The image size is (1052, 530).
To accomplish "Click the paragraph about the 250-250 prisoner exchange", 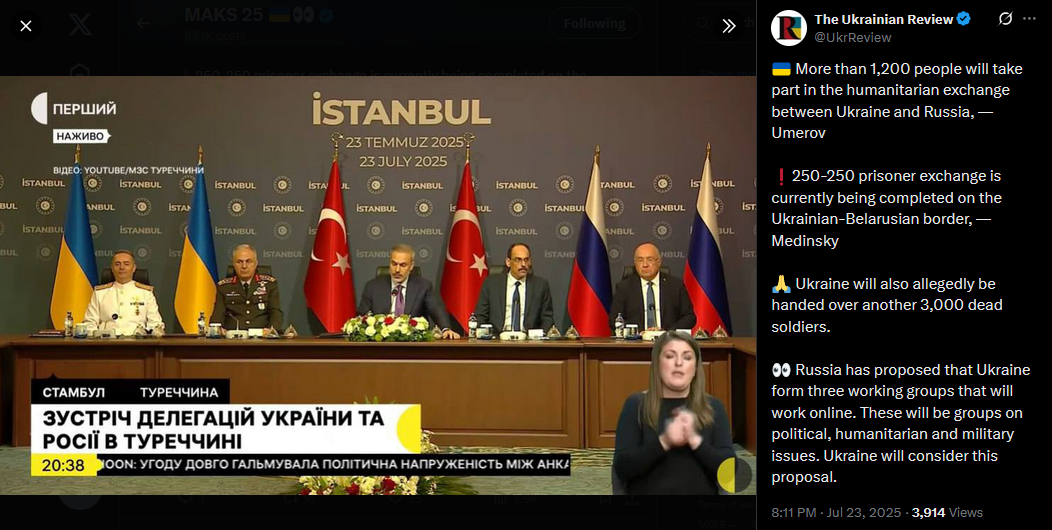I will pyautogui.click(x=887, y=208).
